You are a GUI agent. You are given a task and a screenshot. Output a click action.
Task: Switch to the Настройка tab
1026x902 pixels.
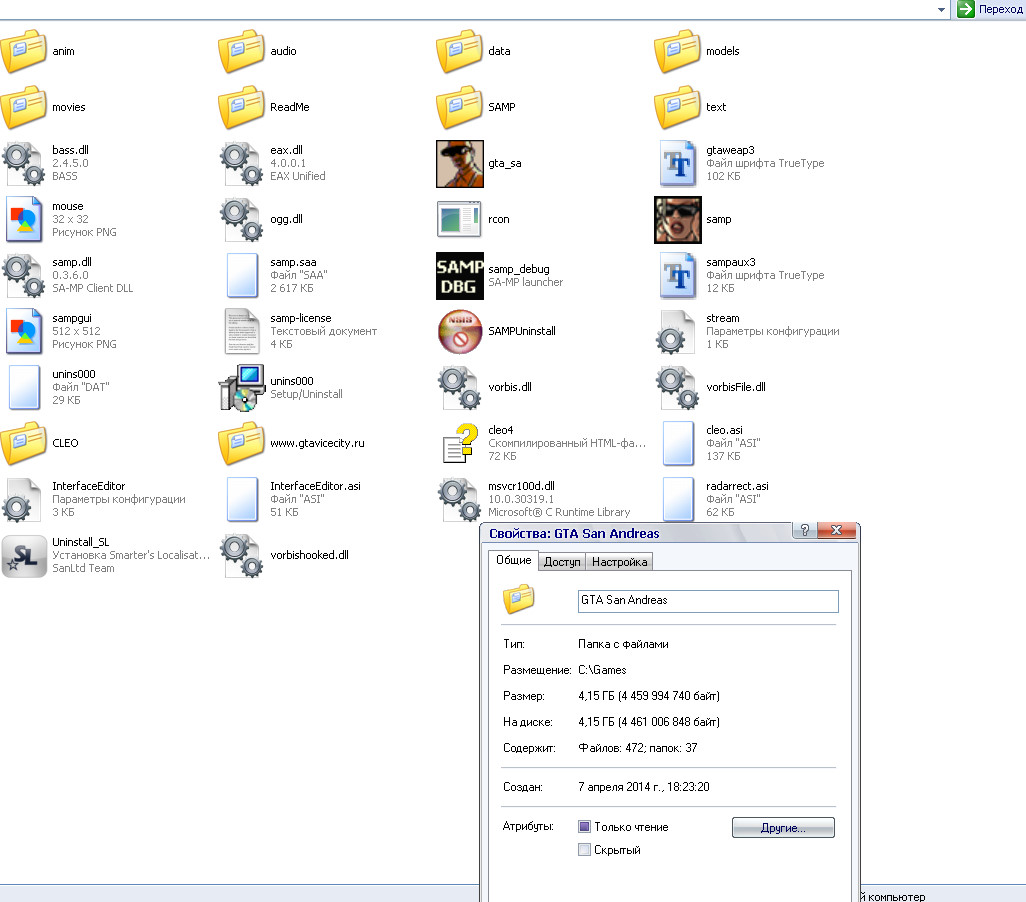click(619, 562)
